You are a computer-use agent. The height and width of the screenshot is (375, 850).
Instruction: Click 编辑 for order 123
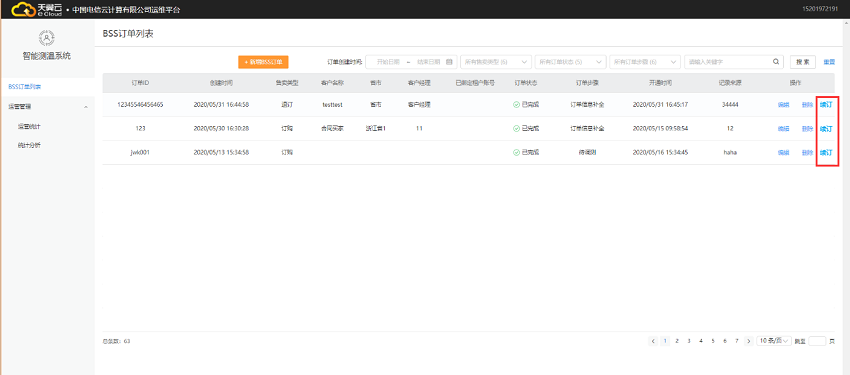coord(783,129)
